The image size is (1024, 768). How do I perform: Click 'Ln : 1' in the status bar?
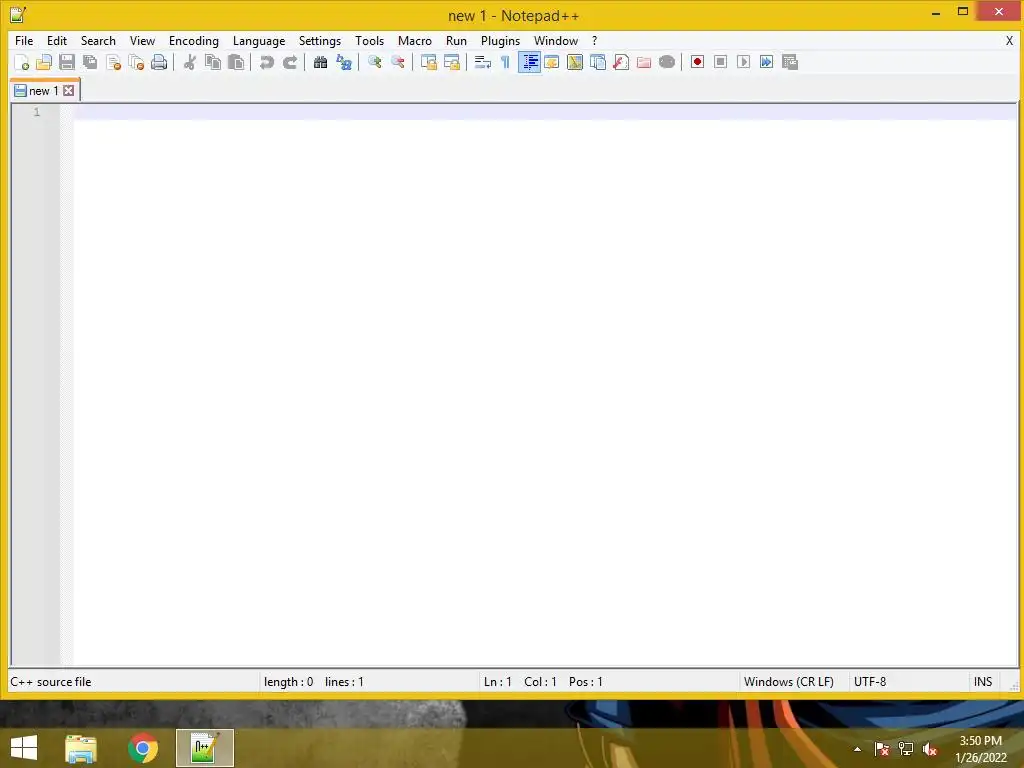coord(498,682)
